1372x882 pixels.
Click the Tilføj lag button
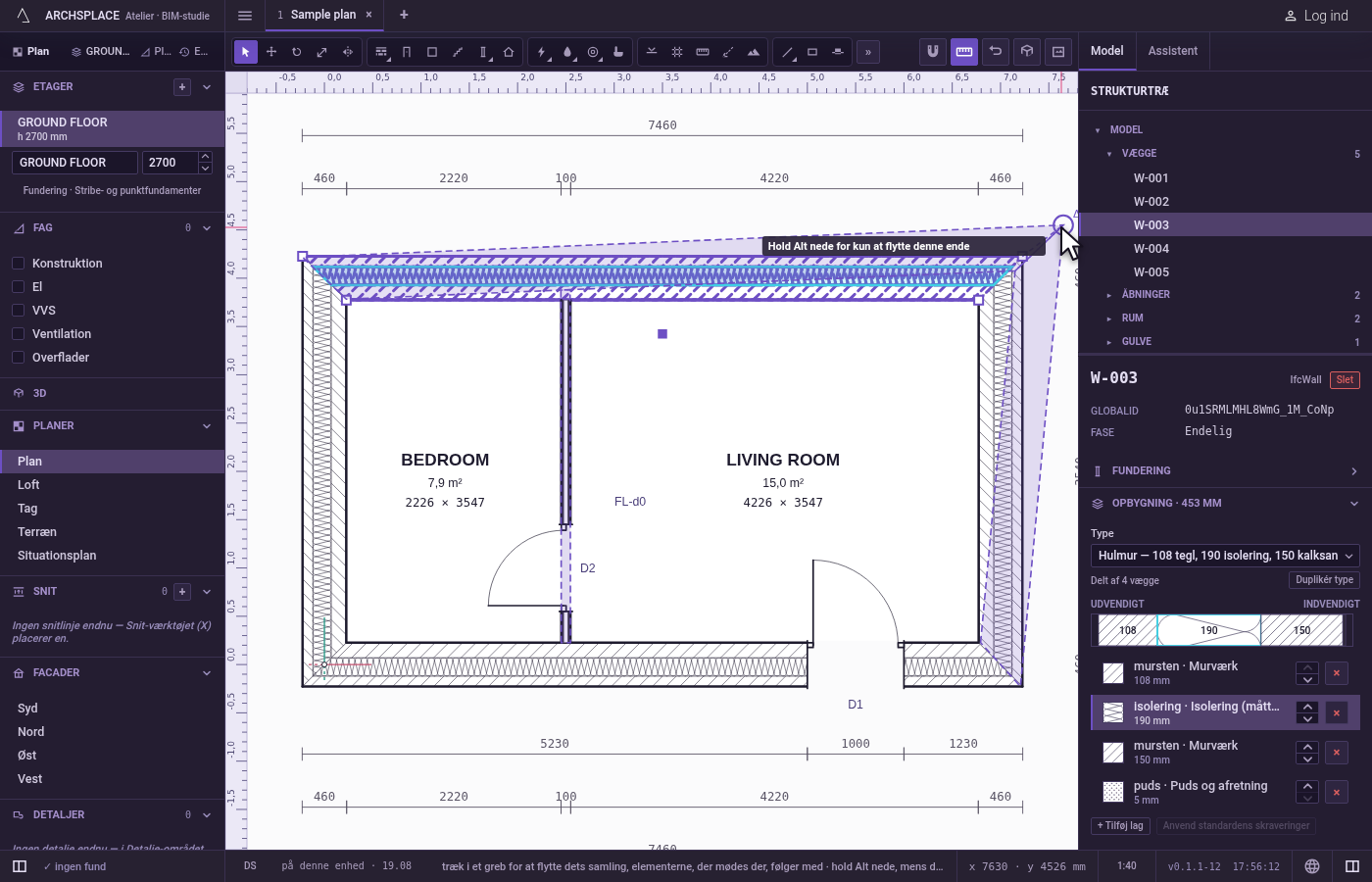(1120, 826)
